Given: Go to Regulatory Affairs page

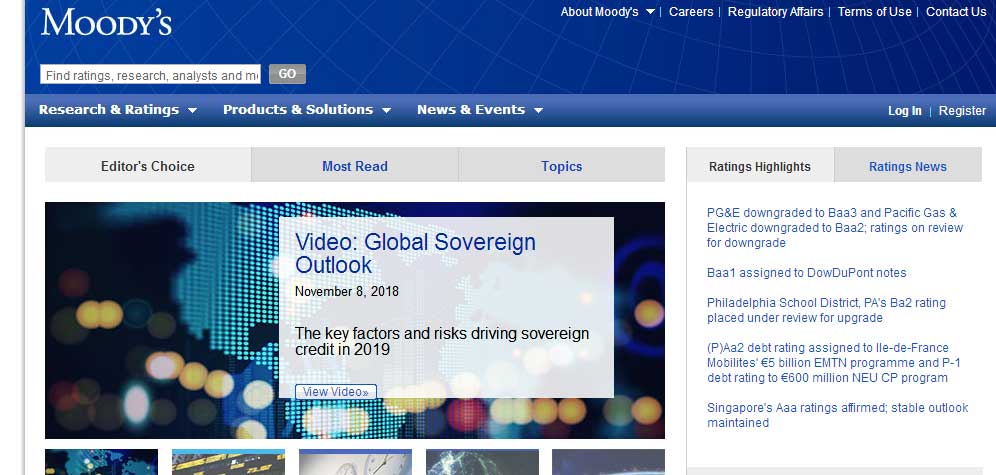Looking at the screenshot, I should tap(775, 12).
